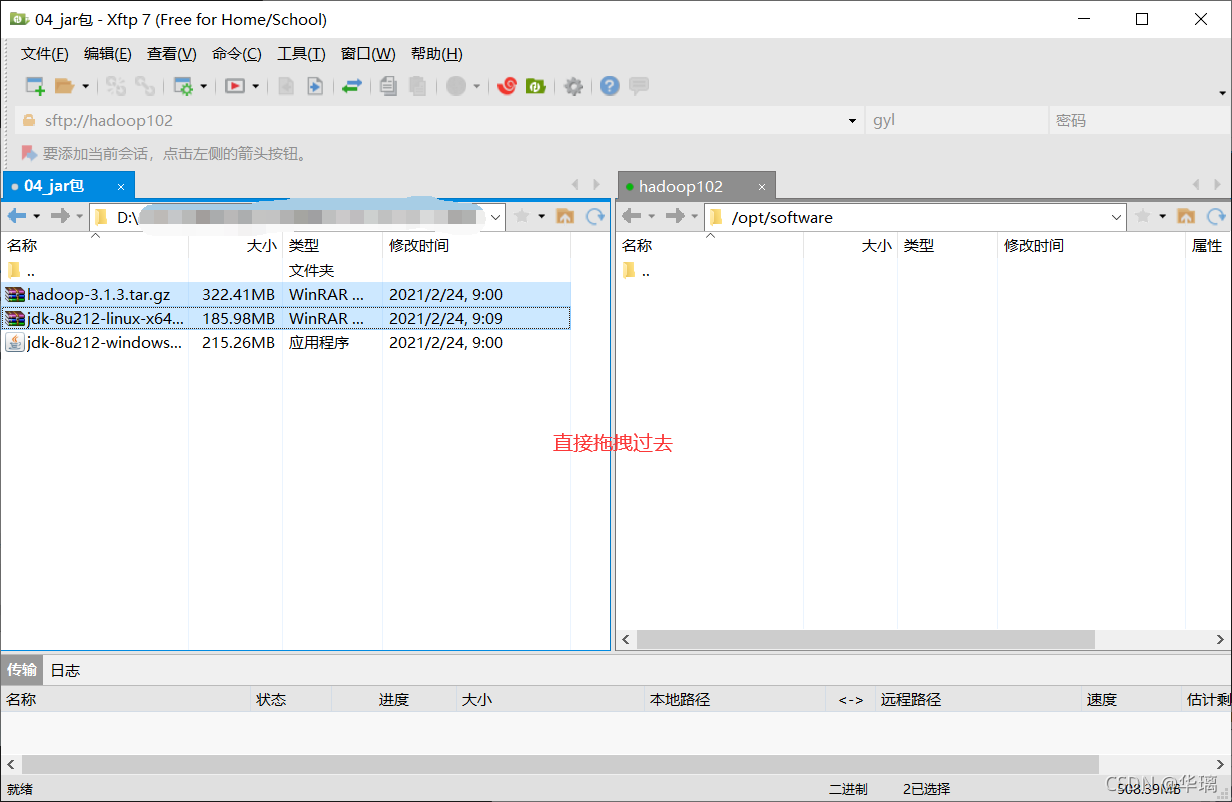
Task: Expand dropdown beside grey circle icon
Action: pos(476,87)
